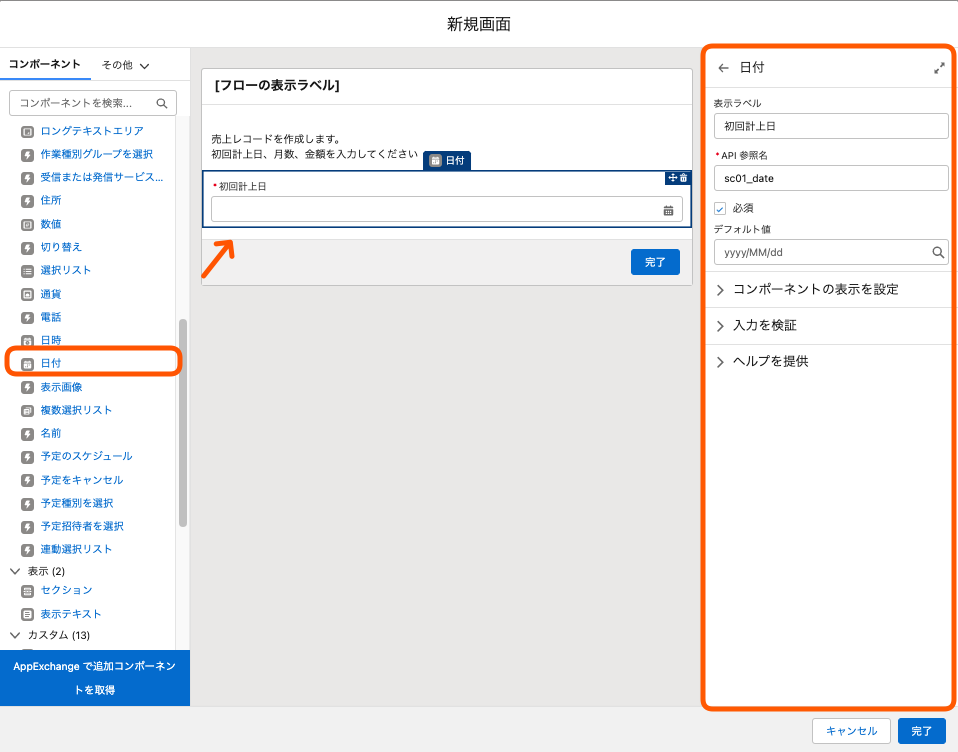The width and height of the screenshot is (958, 752).
Task: Open the calendar picker in 初回計上日 field
Action: pos(668,210)
